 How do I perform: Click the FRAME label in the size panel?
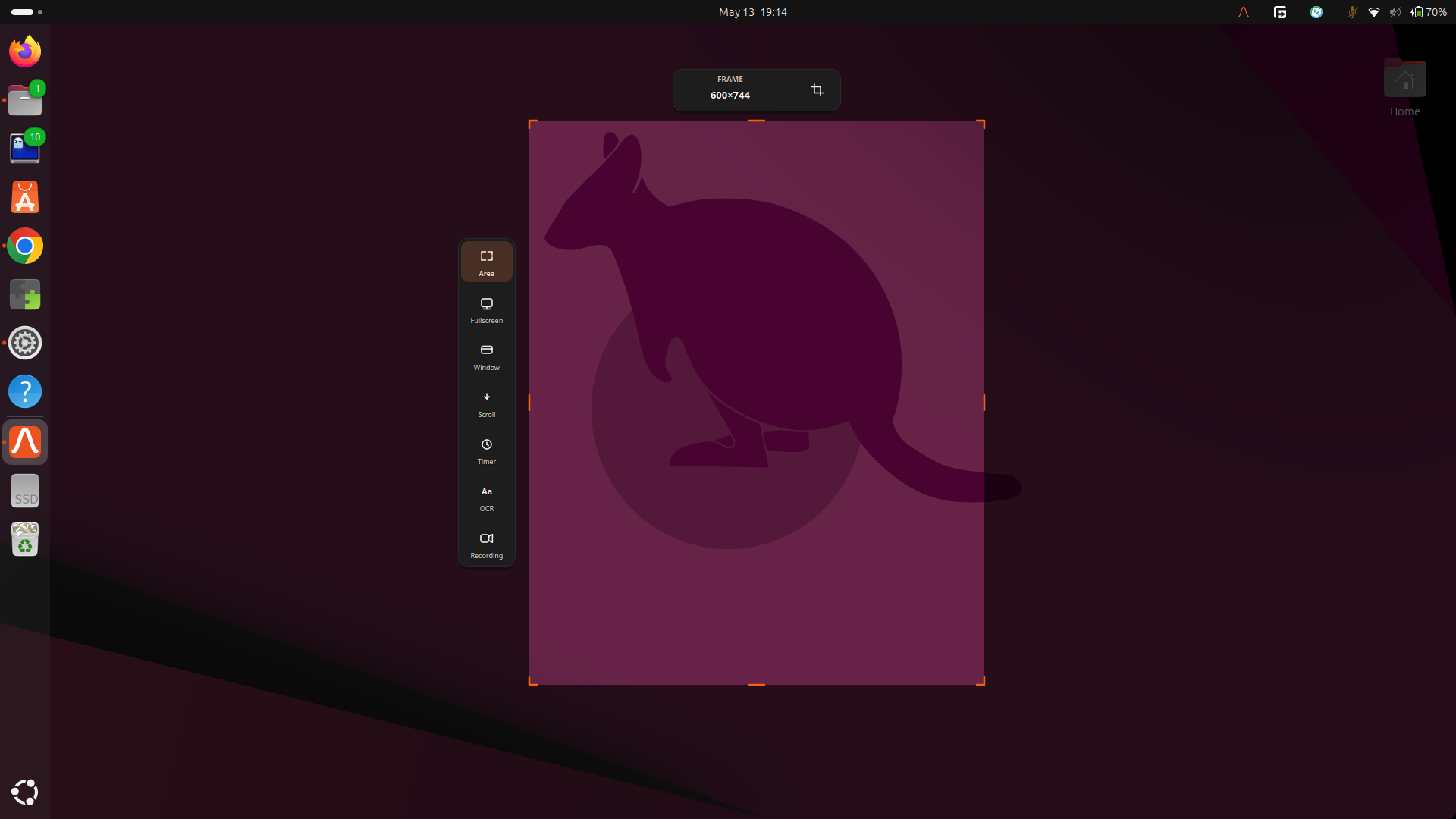[730, 79]
